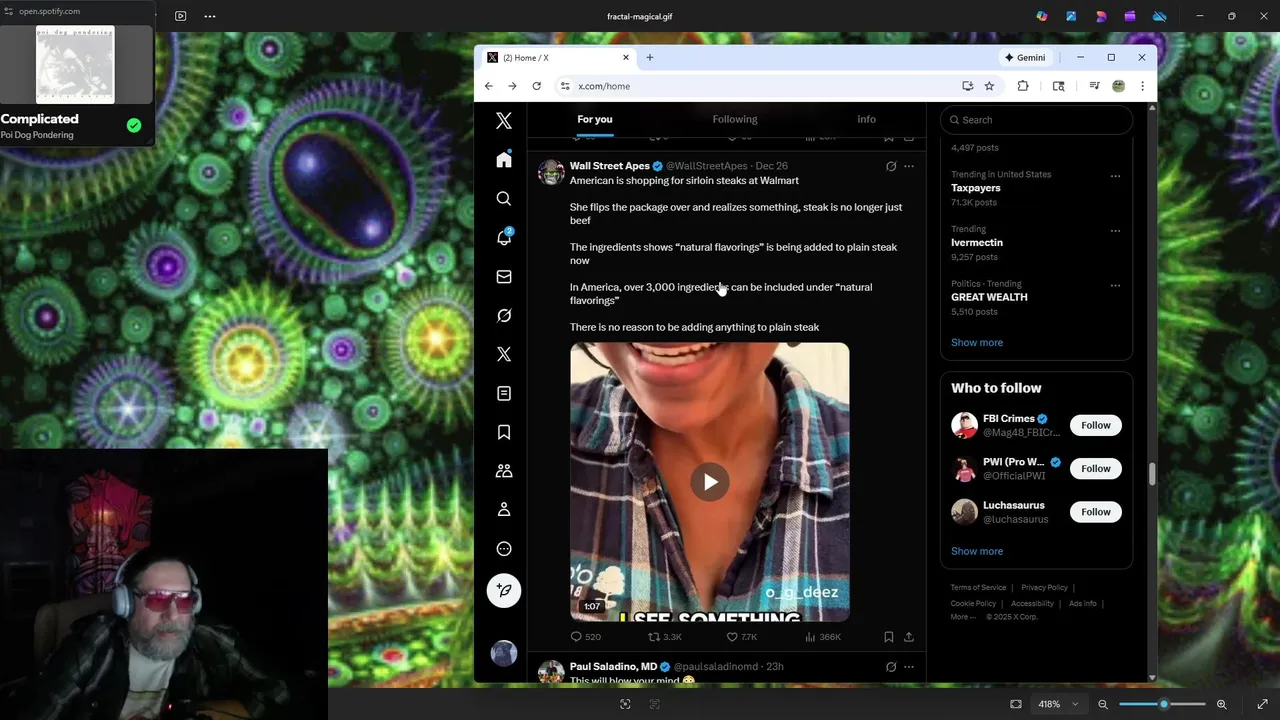Open zoom percentage dropdown showing 418%
The width and height of the screenshot is (1280, 720).
(x=1058, y=704)
